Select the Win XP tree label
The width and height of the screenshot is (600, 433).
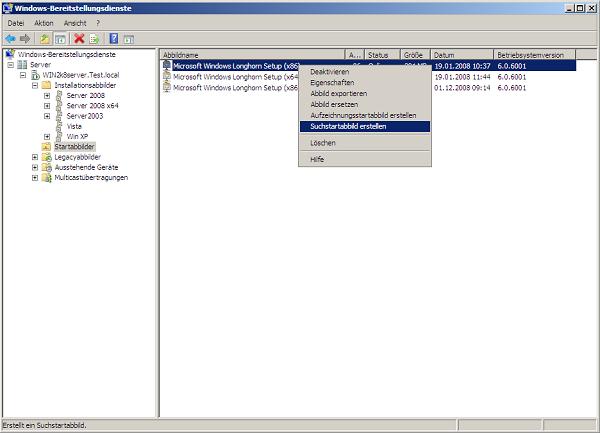click(77, 136)
